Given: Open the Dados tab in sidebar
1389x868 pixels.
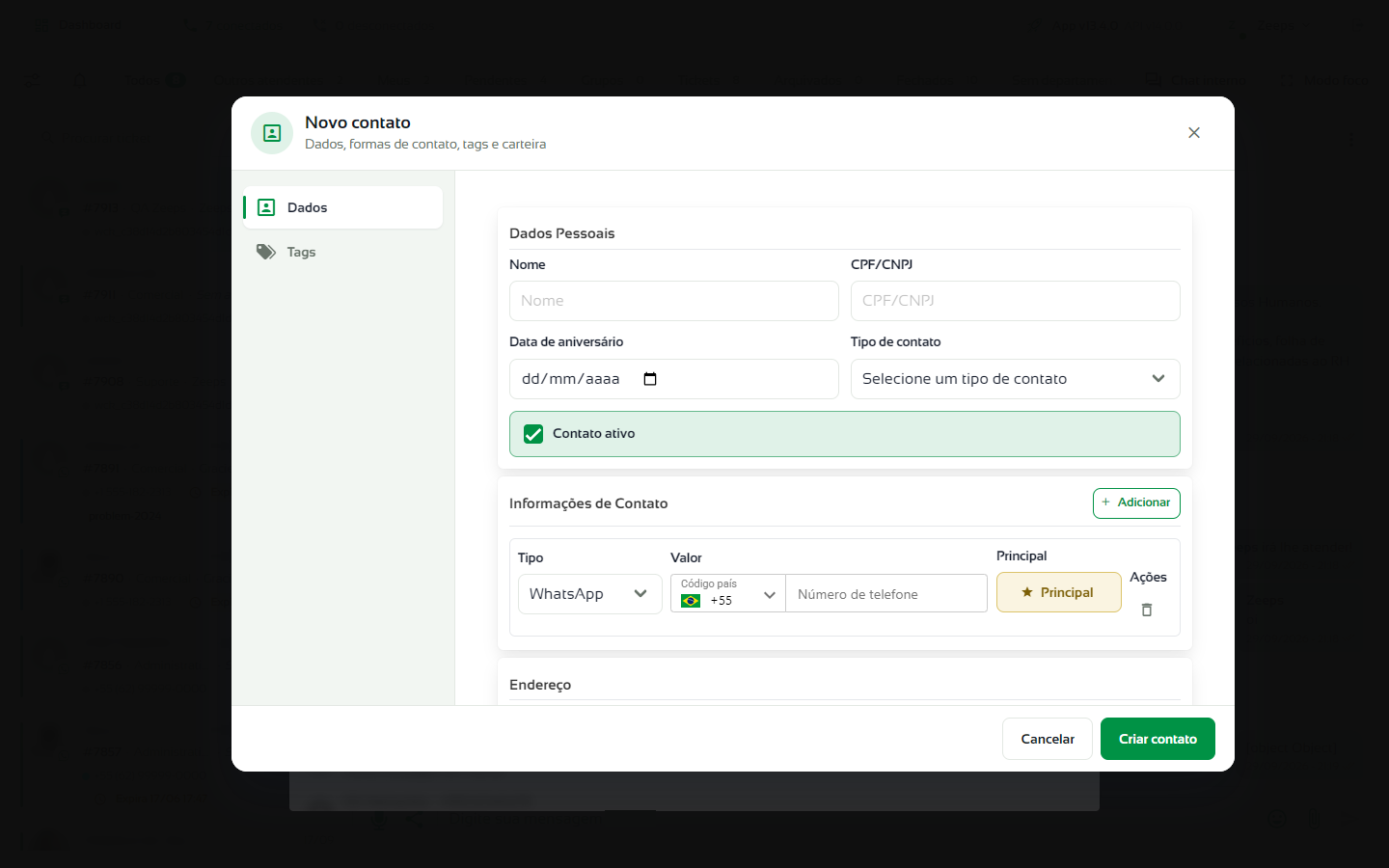Looking at the screenshot, I should pos(342,207).
